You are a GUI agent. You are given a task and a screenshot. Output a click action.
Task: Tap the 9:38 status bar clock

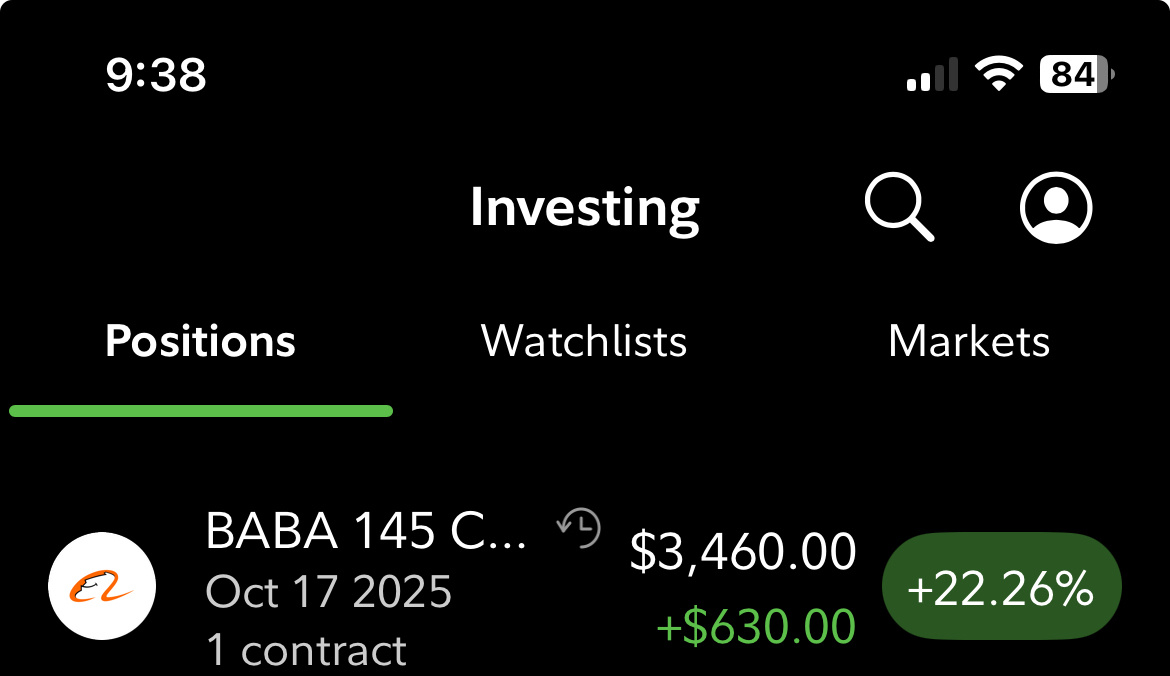point(156,75)
